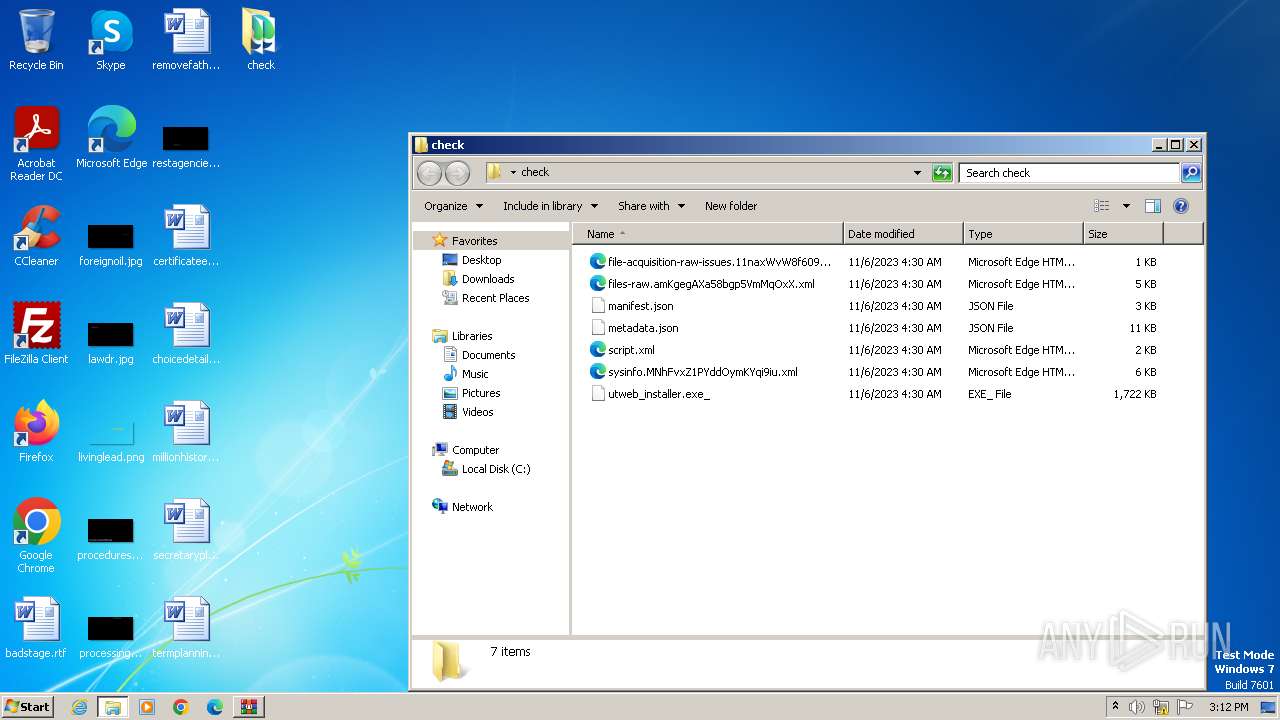Change view using the views icon
The image size is (1280, 720).
pos(1102,206)
